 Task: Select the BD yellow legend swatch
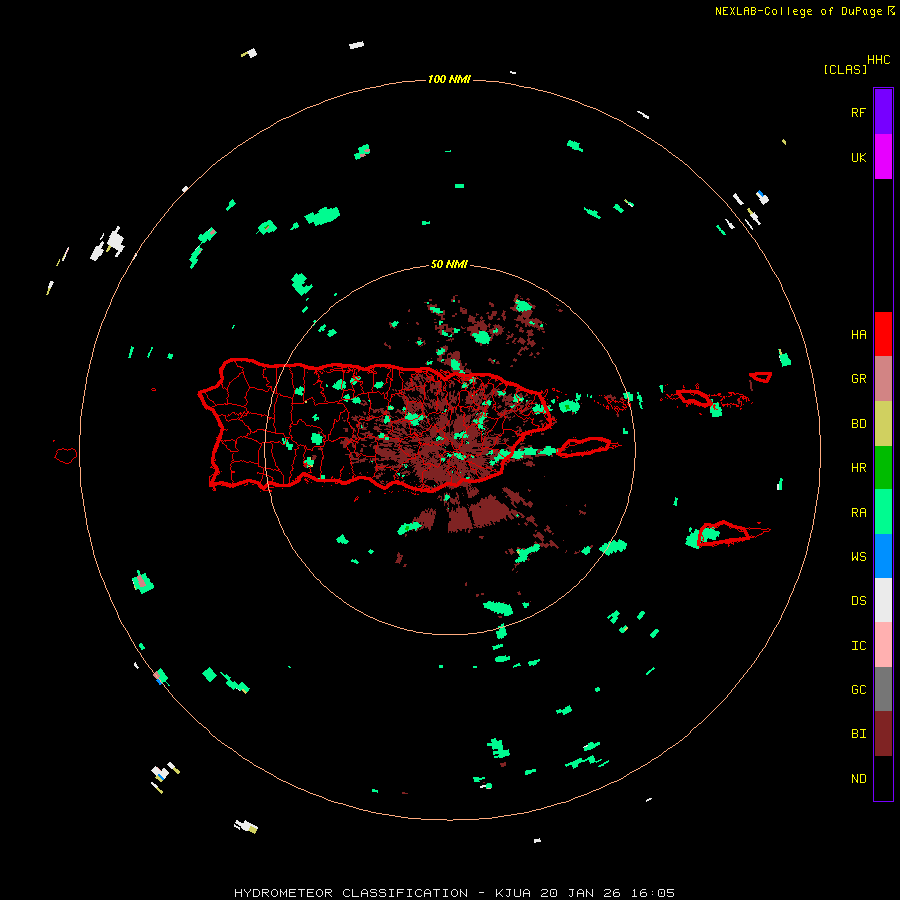[x=883, y=424]
